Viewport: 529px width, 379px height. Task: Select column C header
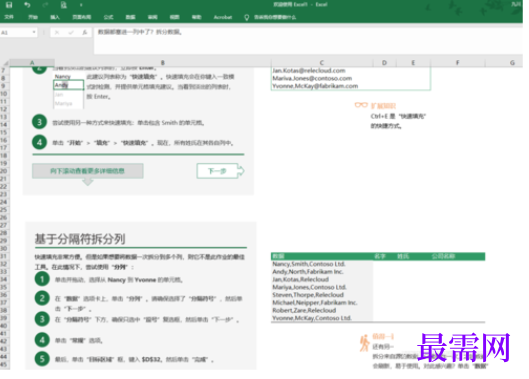tap(322, 63)
